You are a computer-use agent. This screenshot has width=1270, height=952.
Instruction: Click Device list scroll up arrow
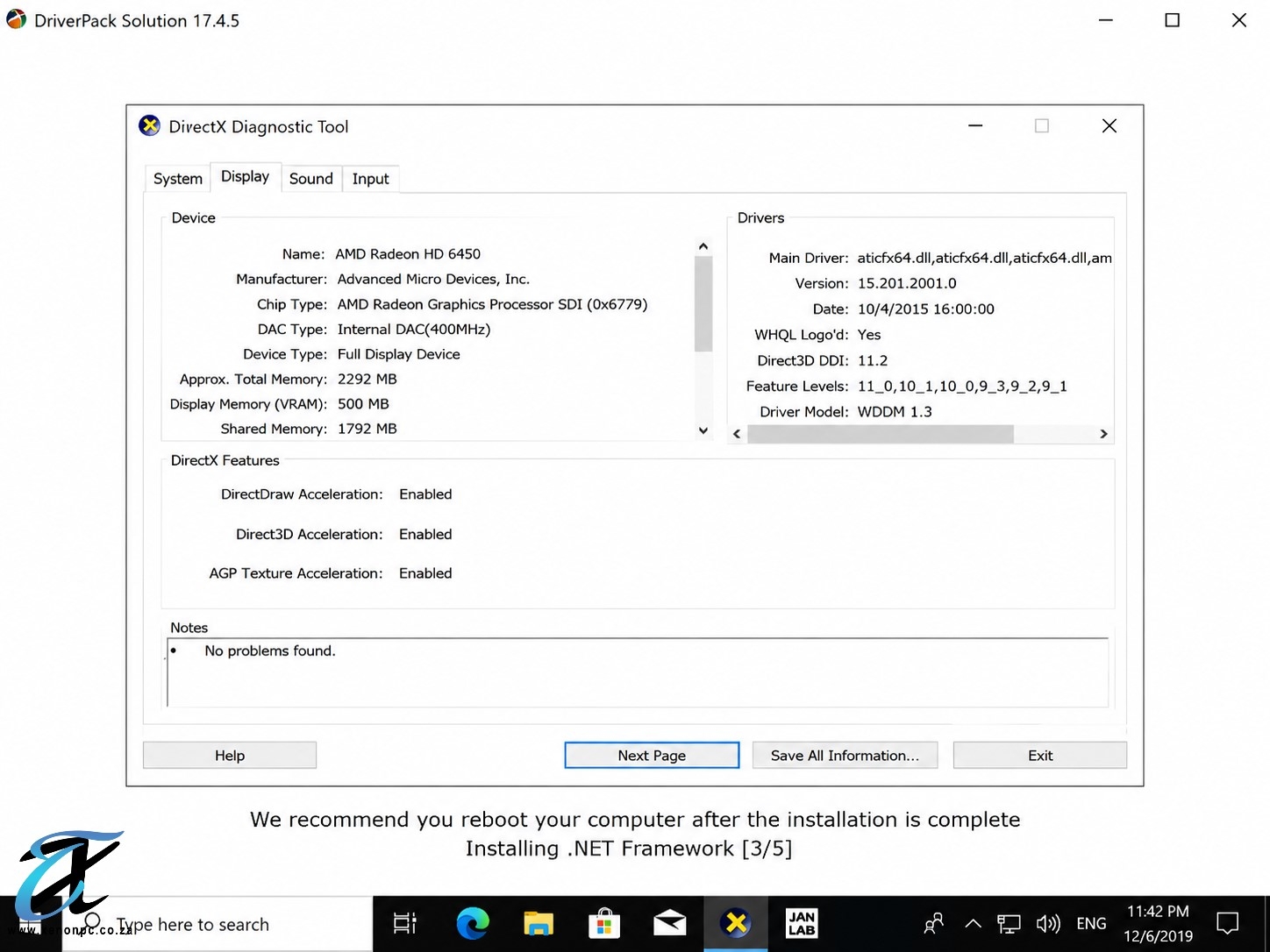pos(703,246)
